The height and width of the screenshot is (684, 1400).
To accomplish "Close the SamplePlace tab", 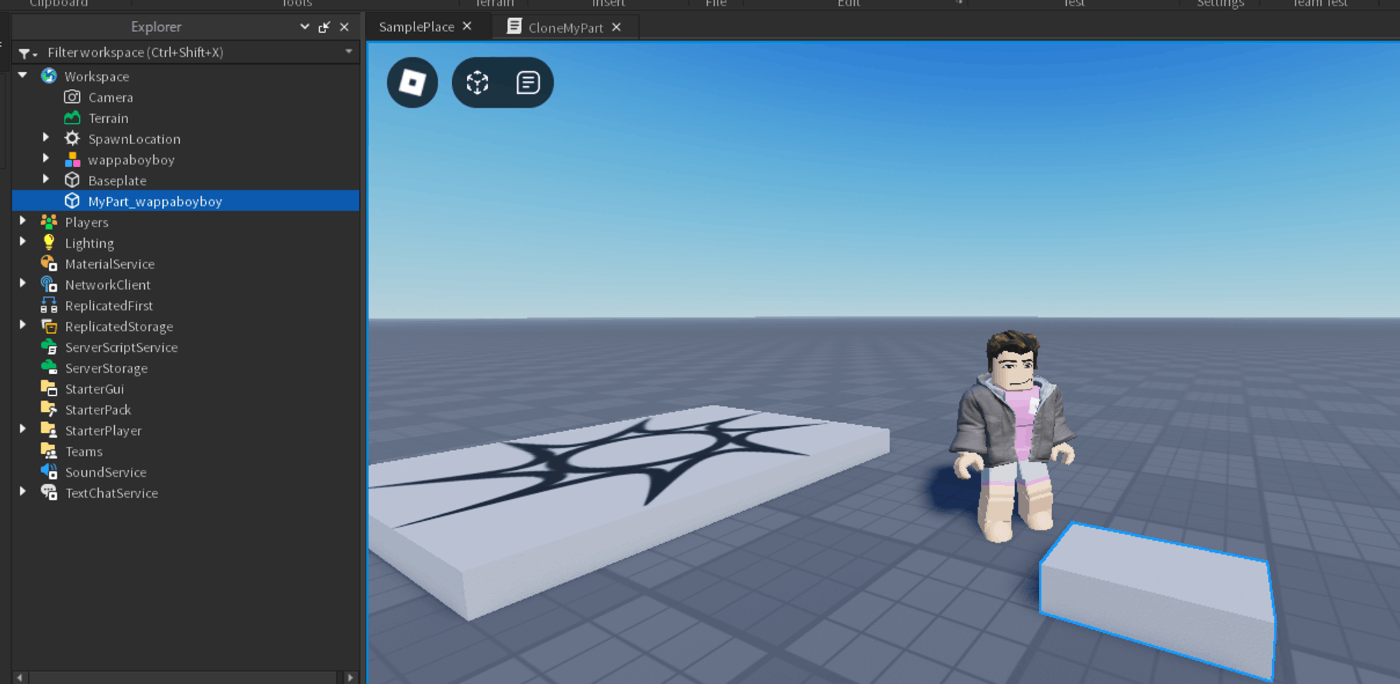I will click(x=467, y=27).
